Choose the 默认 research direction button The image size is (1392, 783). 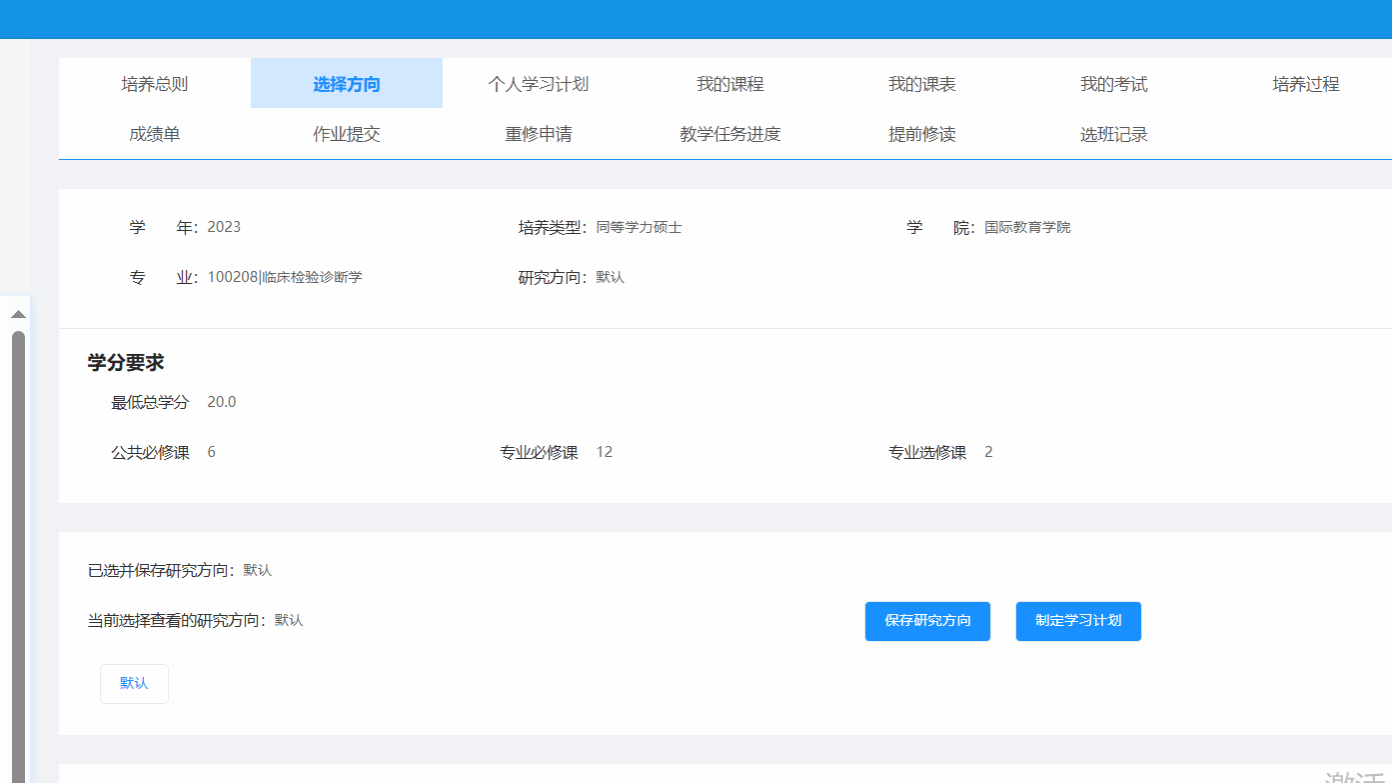(134, 684)
